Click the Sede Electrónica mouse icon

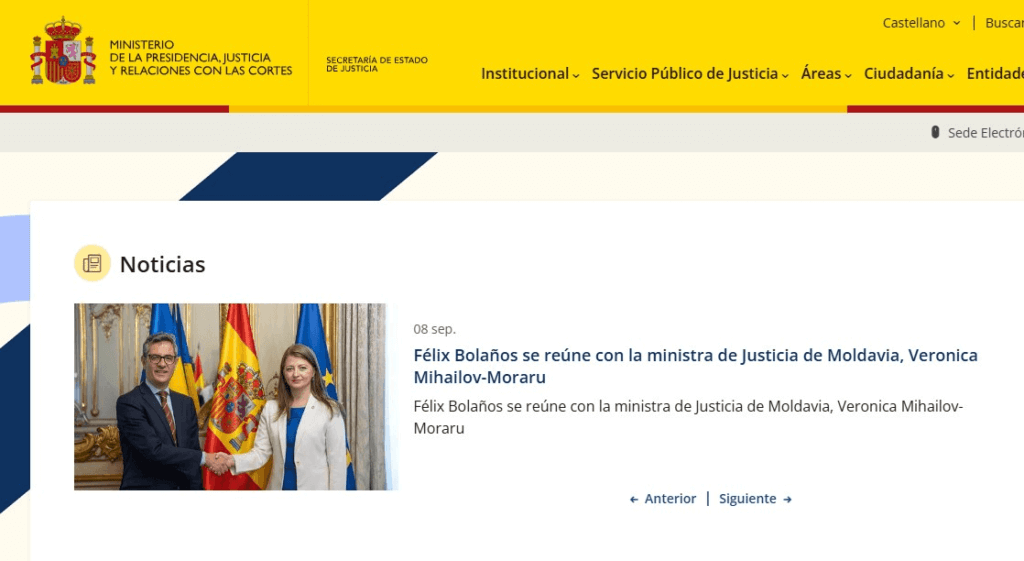pyautogui.click(x=935, y=133)
